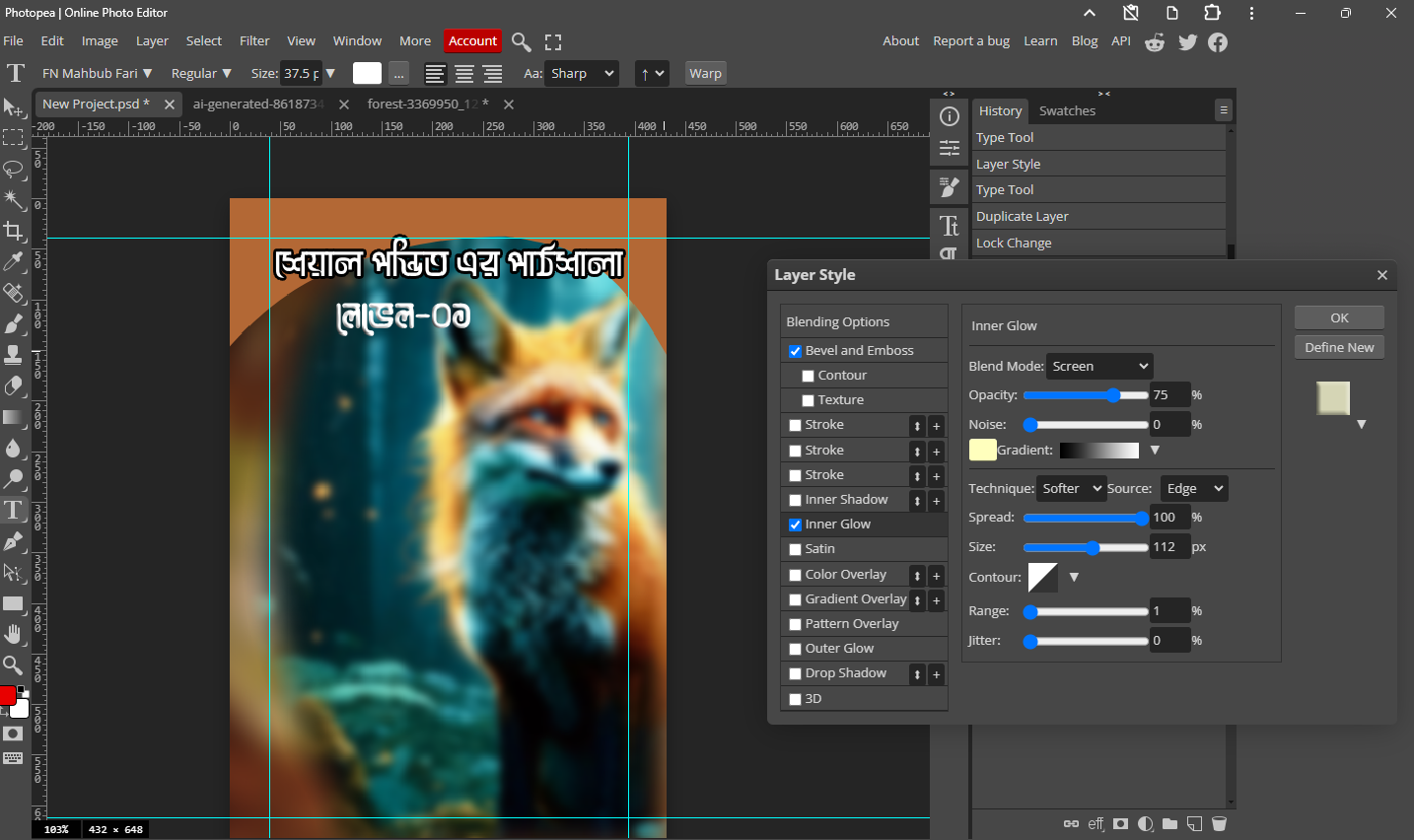This screenshot has height=840, width=1414.
Task: Enable the Inner Shadow checkbox
Action: coord(795,500)
